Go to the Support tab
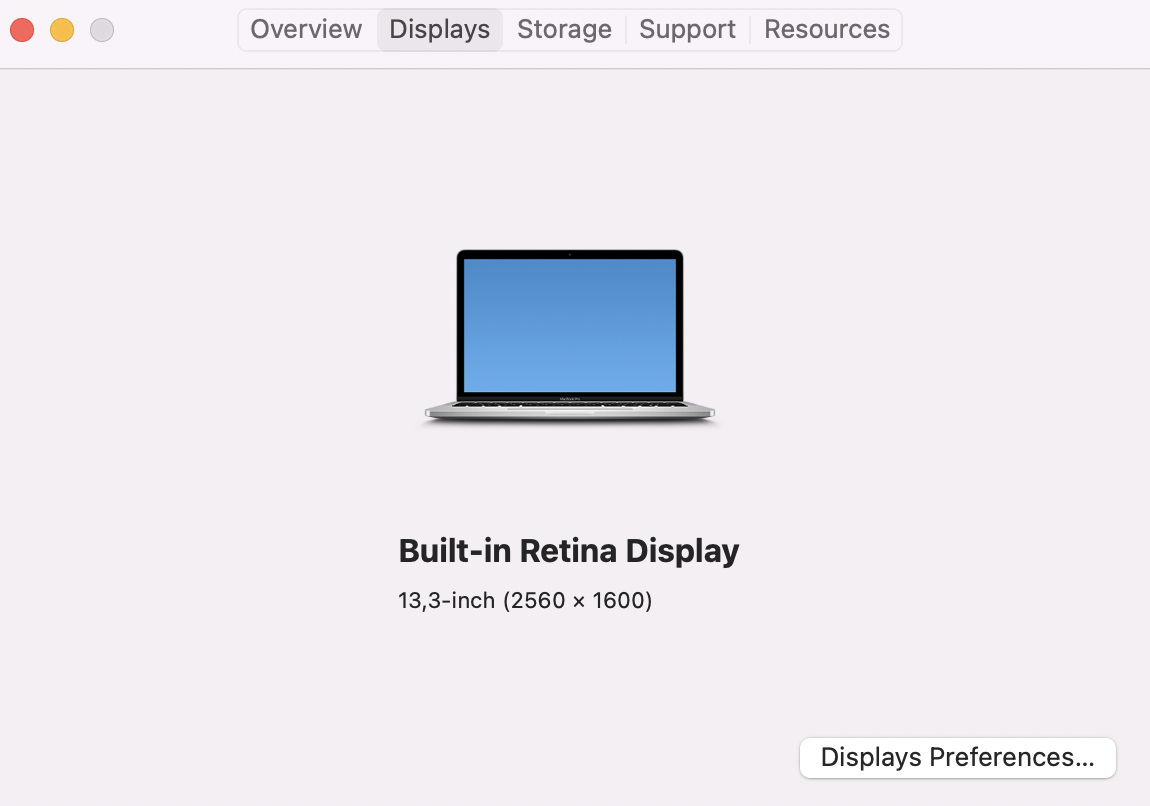 (x=687, y=29)
